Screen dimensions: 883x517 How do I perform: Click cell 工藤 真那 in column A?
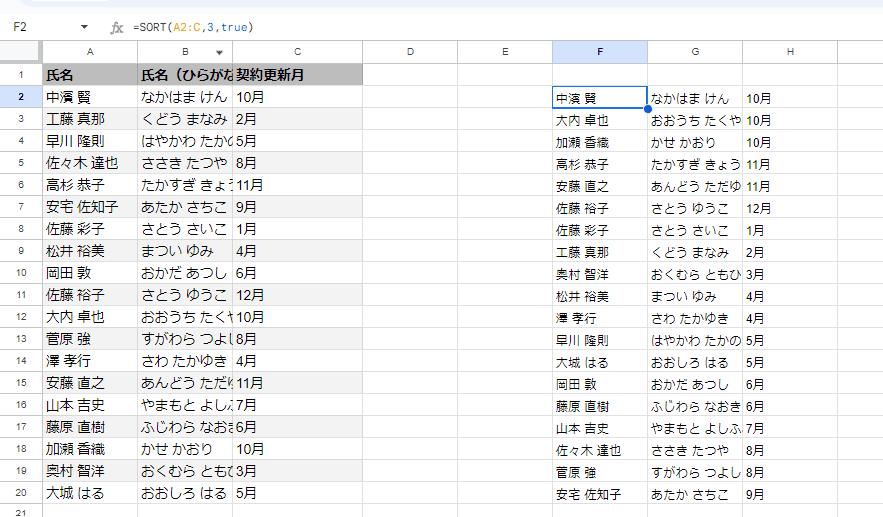[90, 119]
